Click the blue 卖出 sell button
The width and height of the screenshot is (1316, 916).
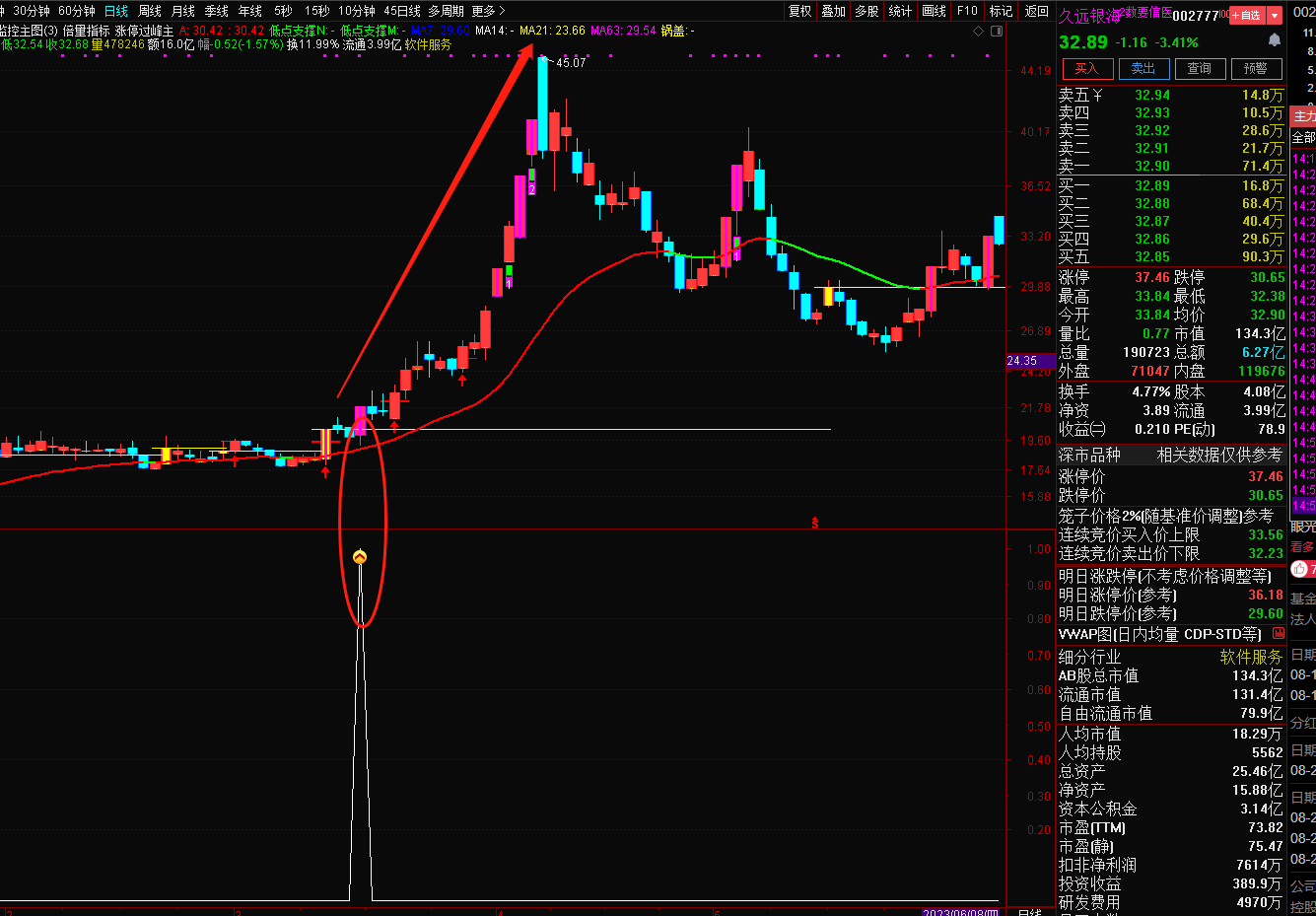click(x=1143, y=69)
